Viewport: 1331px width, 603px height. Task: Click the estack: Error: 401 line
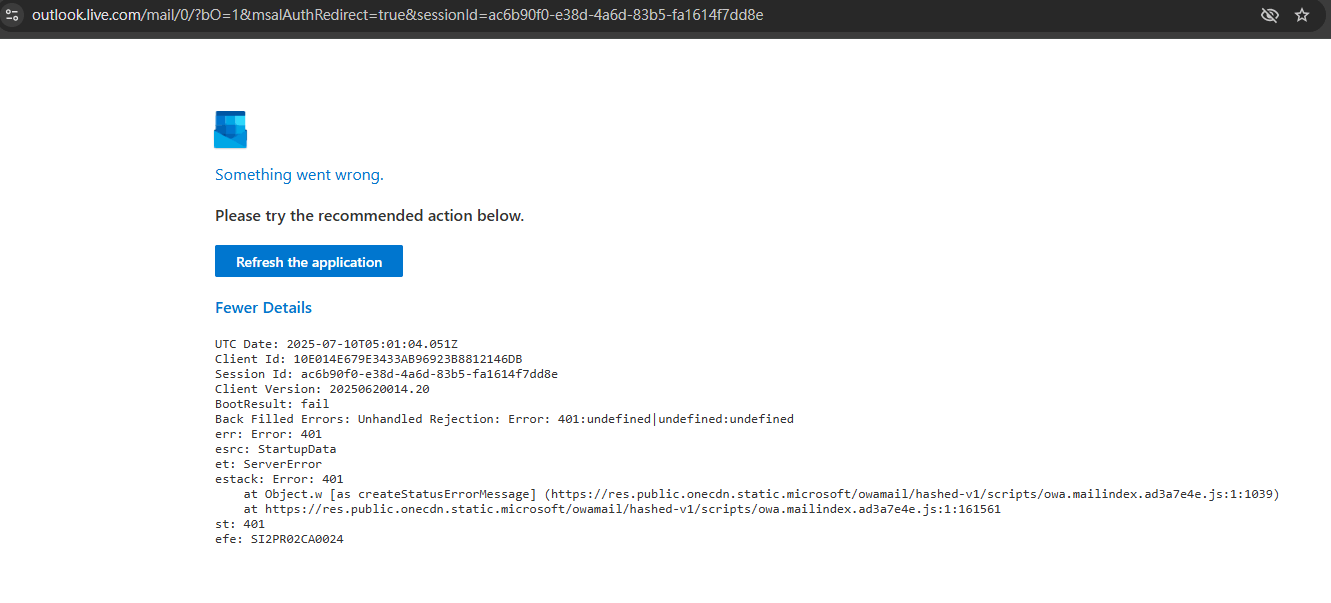tap(279, 479)
